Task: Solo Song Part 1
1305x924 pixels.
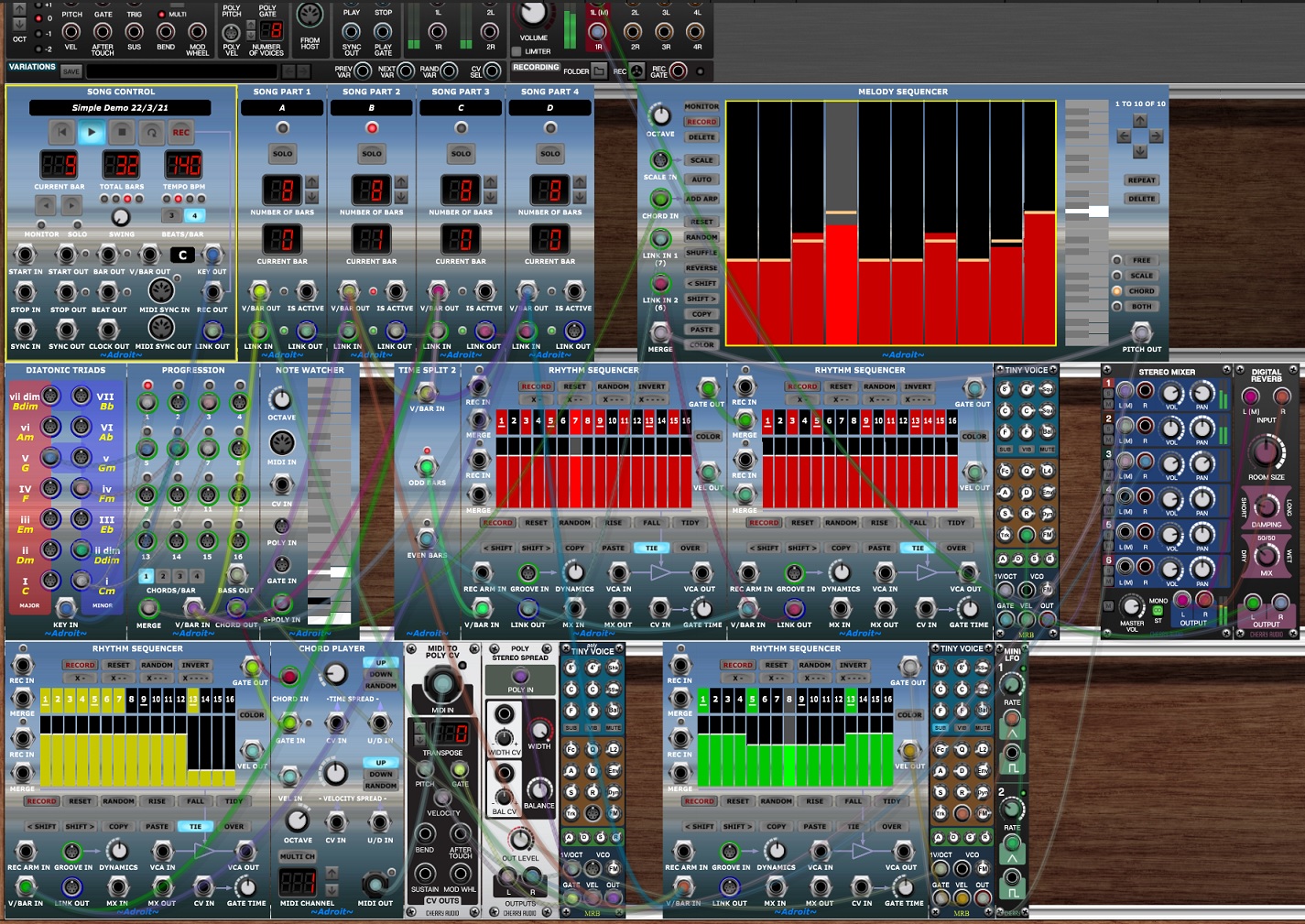Action: (x=282, y=153)
